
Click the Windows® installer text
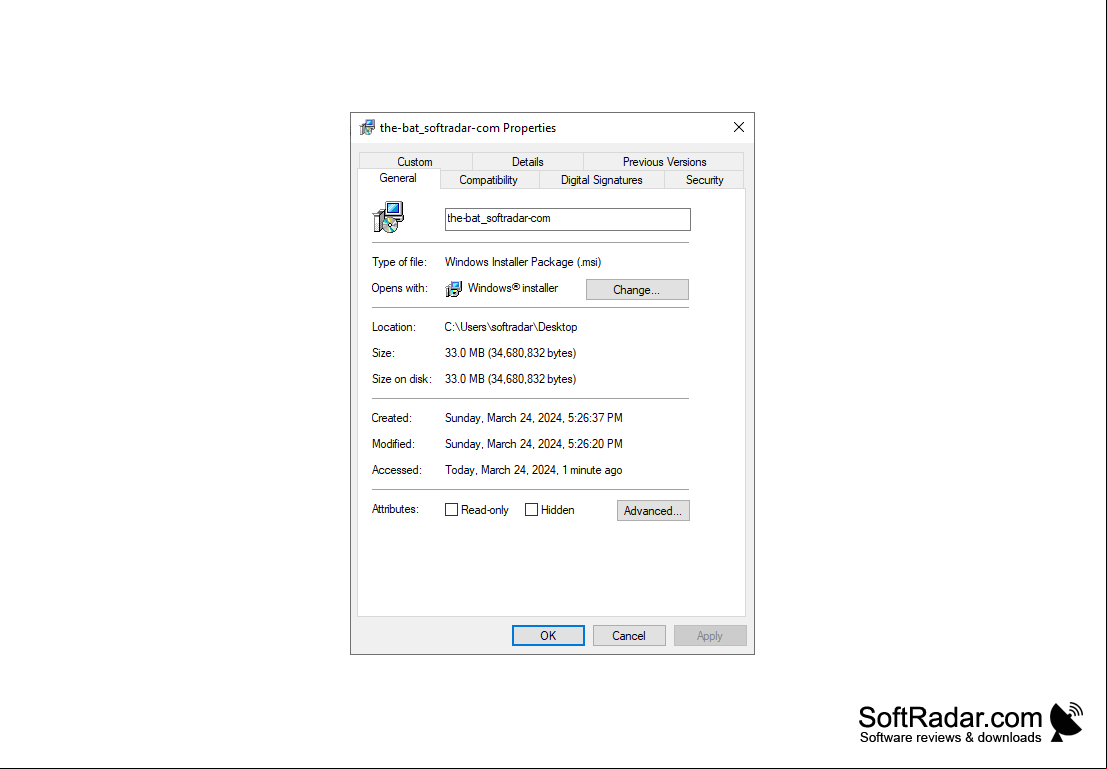click(x=513, y=288)
